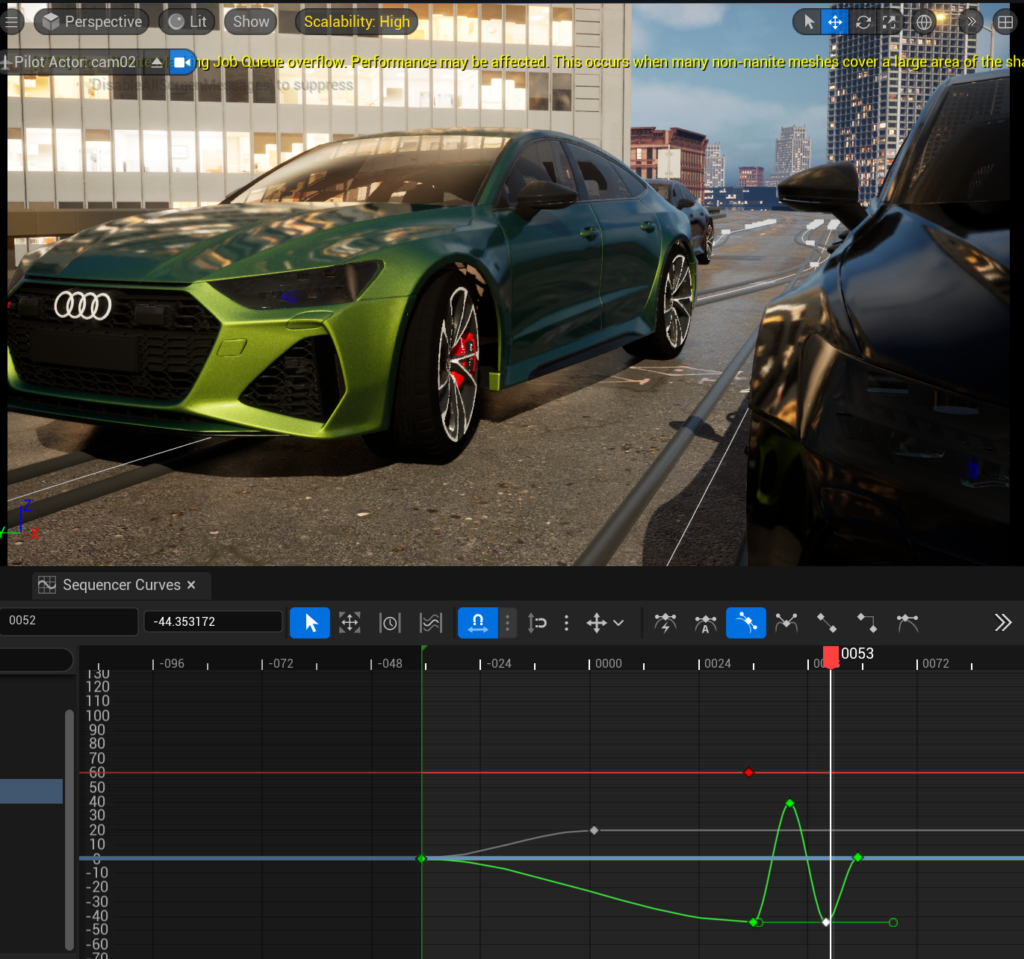
Task: Select the Multi-select lattice tool
Action: point(430,623)
